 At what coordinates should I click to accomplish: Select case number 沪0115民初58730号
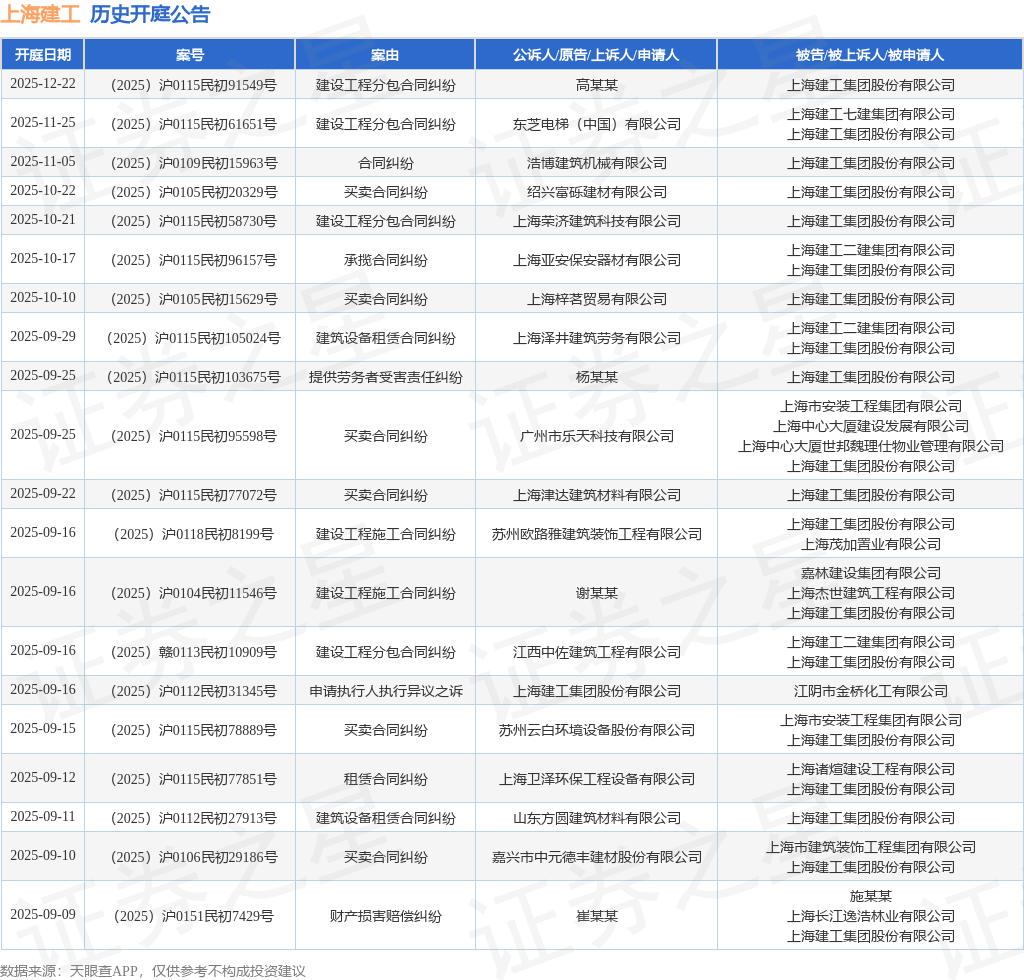(194, 221)
